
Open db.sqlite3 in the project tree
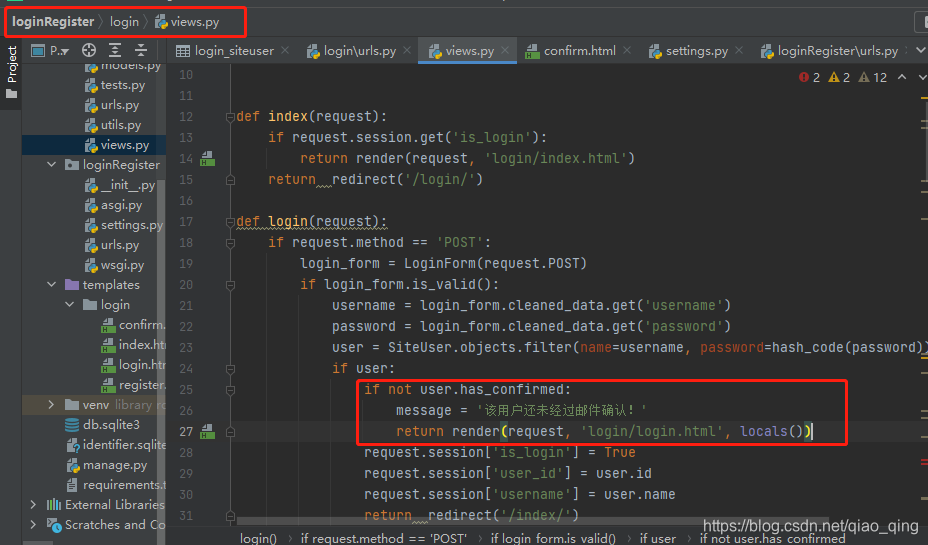pyautogui.click(x=102, y=425)
